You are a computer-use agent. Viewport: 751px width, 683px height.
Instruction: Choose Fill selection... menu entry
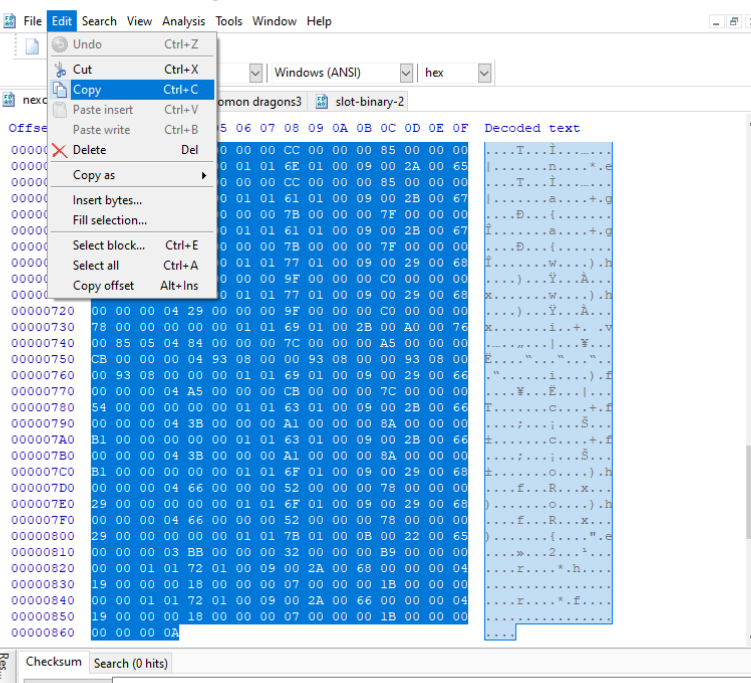click(133, 220)
